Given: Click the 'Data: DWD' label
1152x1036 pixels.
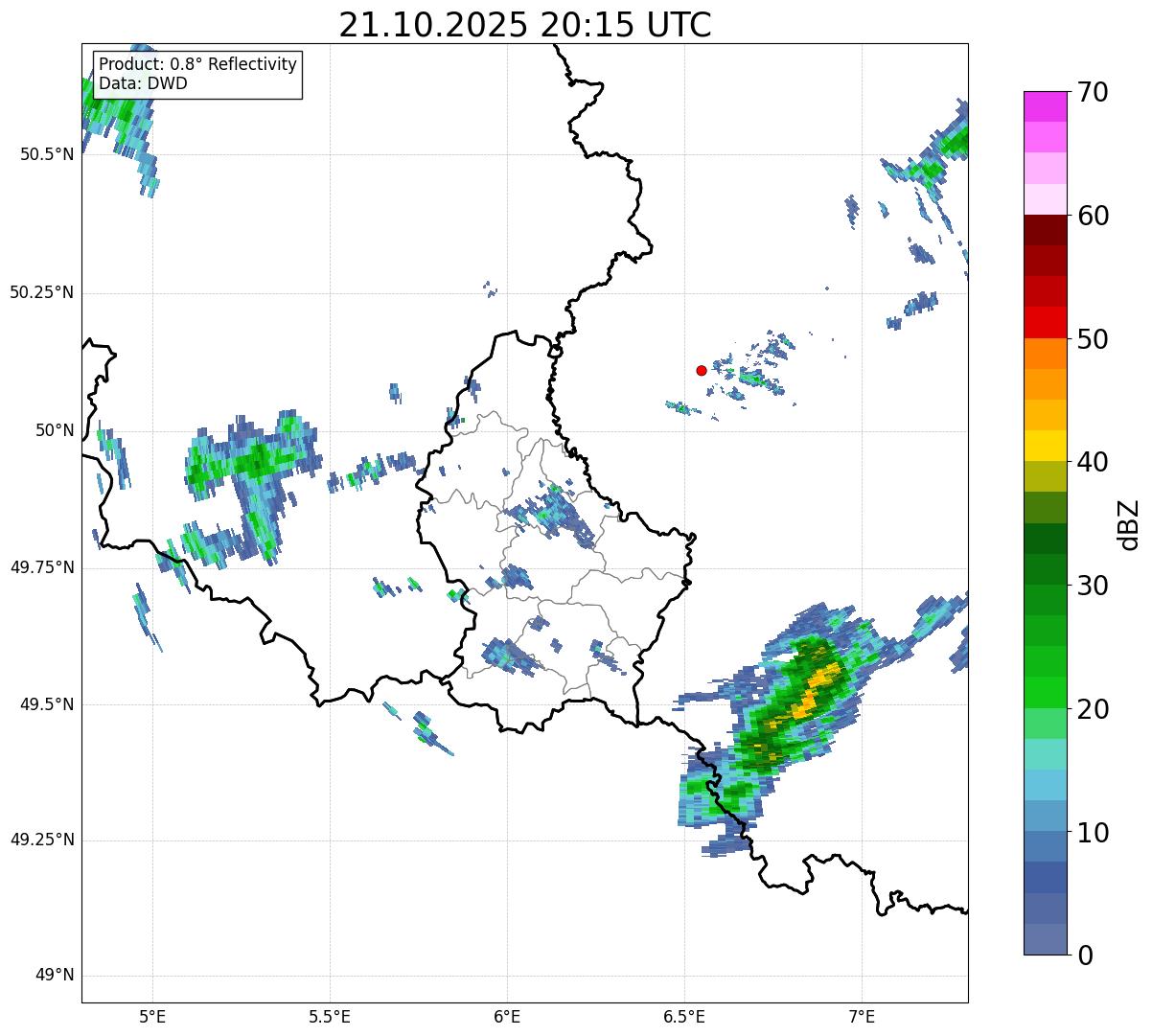Looking at the screenshot, I should (x=143, y=83).
